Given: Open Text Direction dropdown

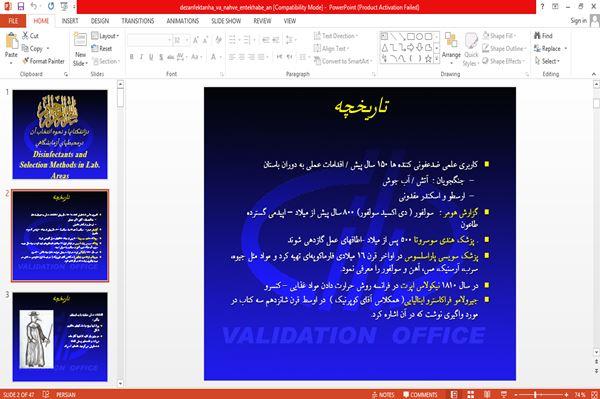Looking at the screenshot, I should point(336,36).
